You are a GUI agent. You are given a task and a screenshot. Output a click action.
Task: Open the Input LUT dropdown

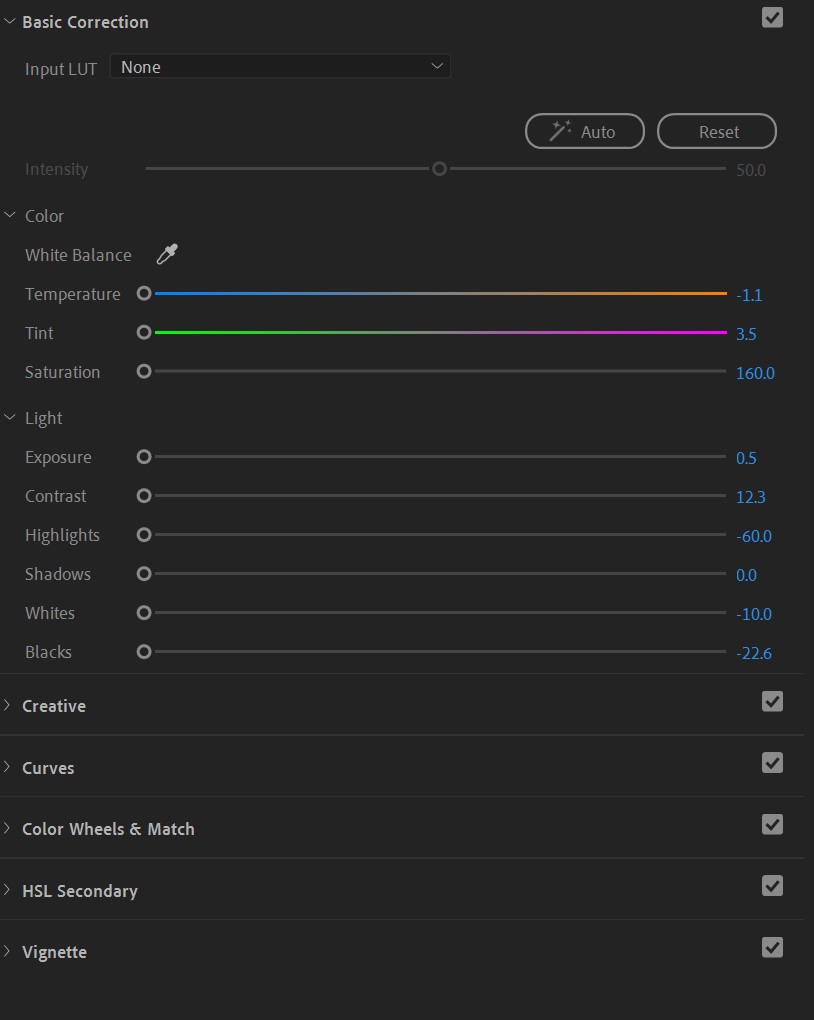(280, 66)
